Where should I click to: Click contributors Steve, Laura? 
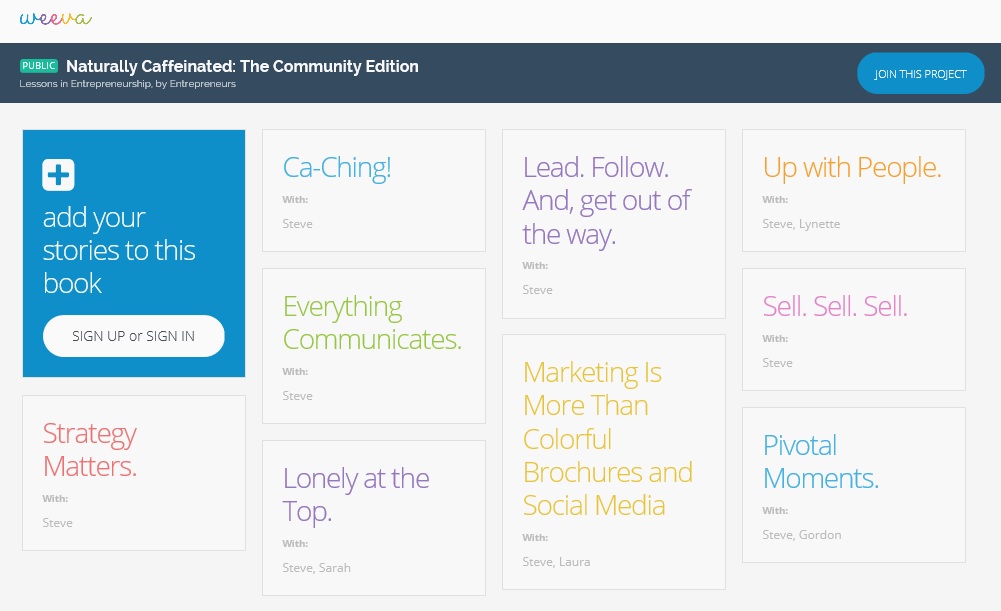556,562
